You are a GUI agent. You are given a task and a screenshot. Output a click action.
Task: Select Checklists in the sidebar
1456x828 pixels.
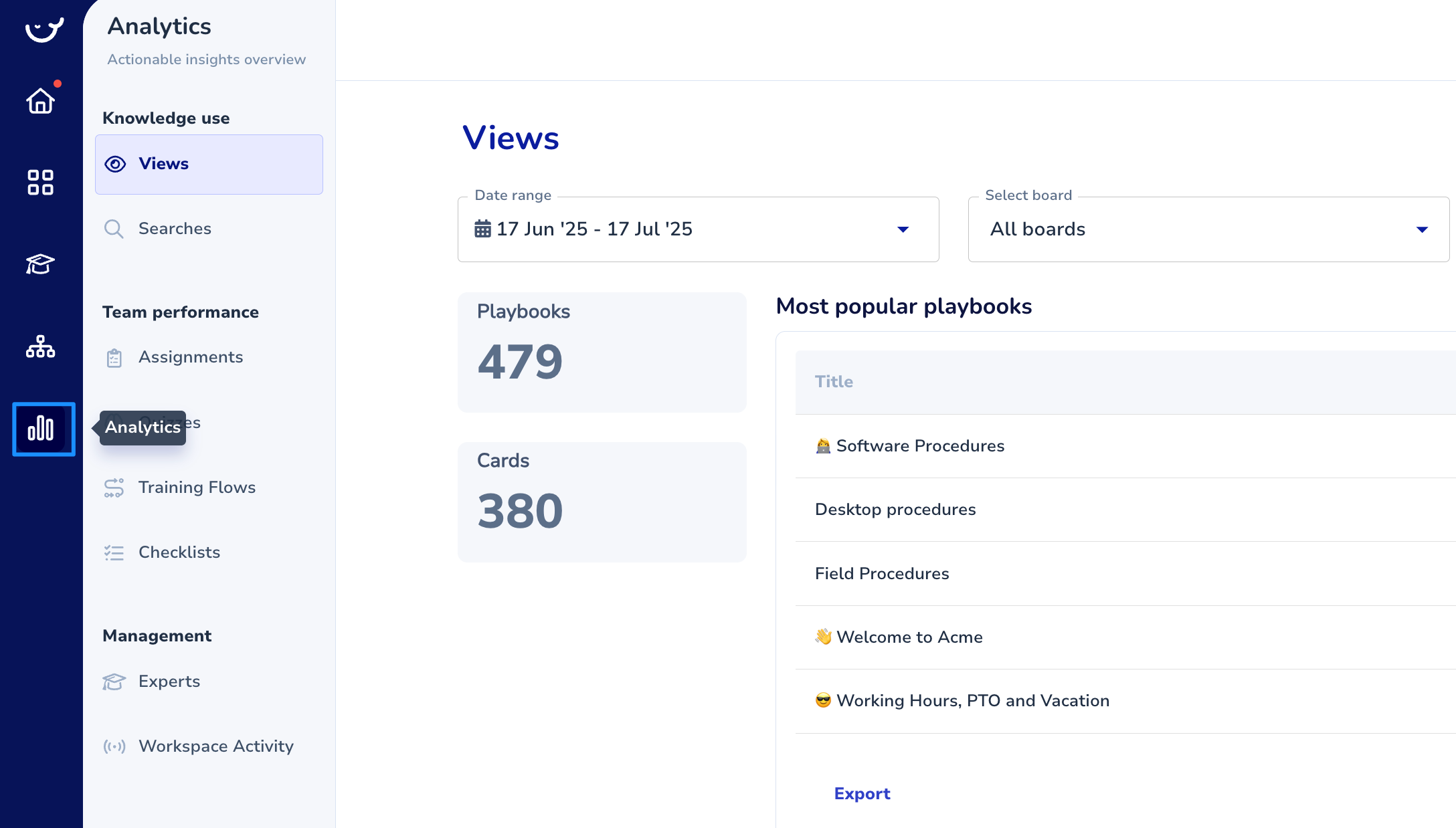(x=179, y=552)
